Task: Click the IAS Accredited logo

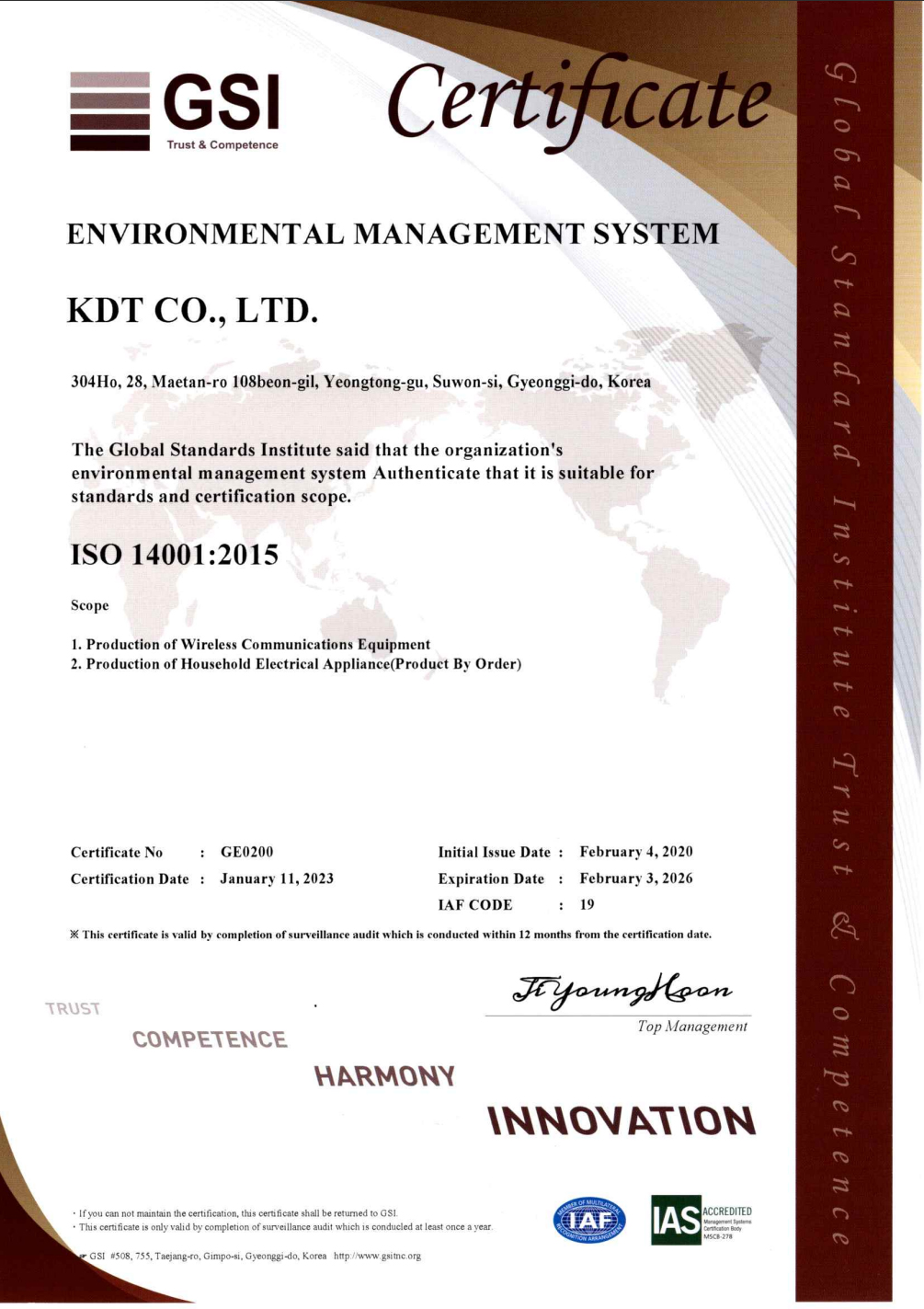Action: coord(702,1220)
